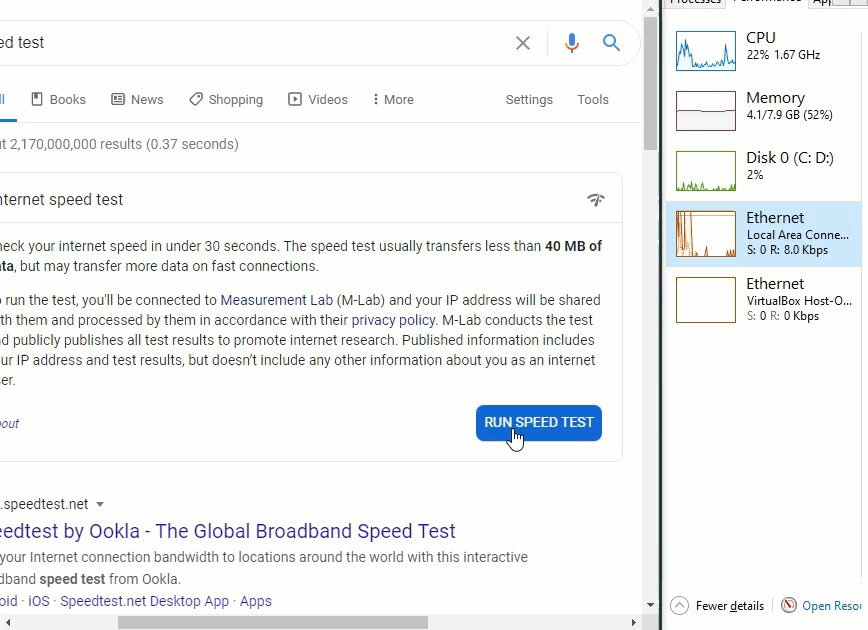
Task: Open search Tools
Action: click(x=593, y=100)
